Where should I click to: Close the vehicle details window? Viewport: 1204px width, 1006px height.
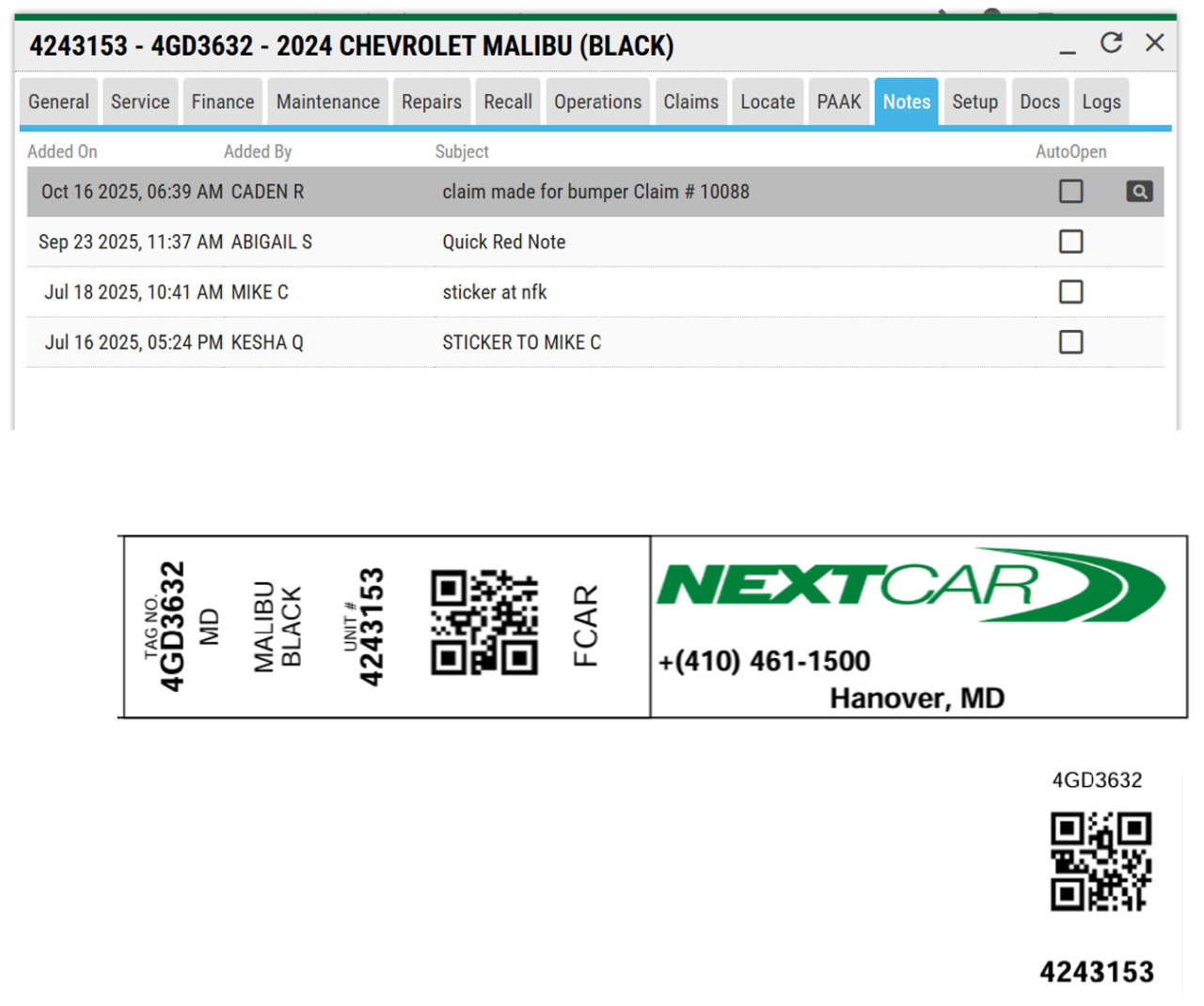pyautogui.click(x=1154, y=43)
